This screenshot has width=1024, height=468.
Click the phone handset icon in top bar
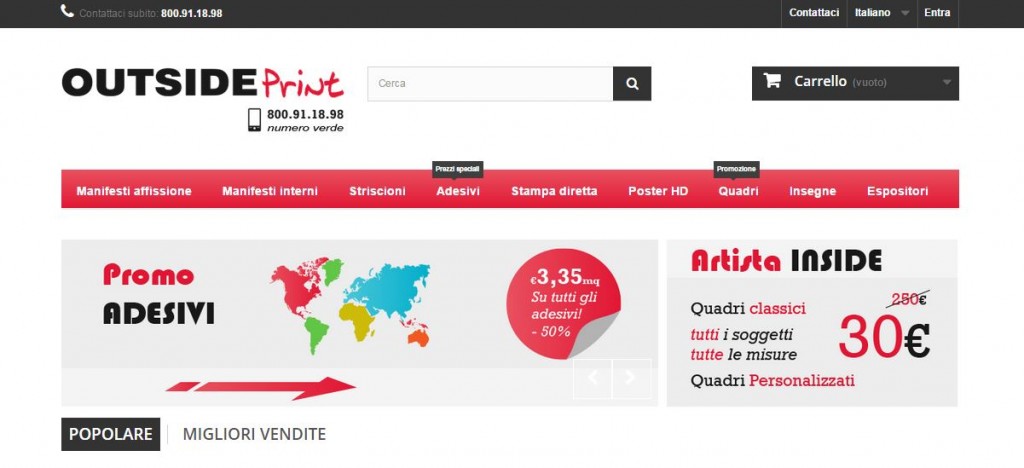click(67, 12)
